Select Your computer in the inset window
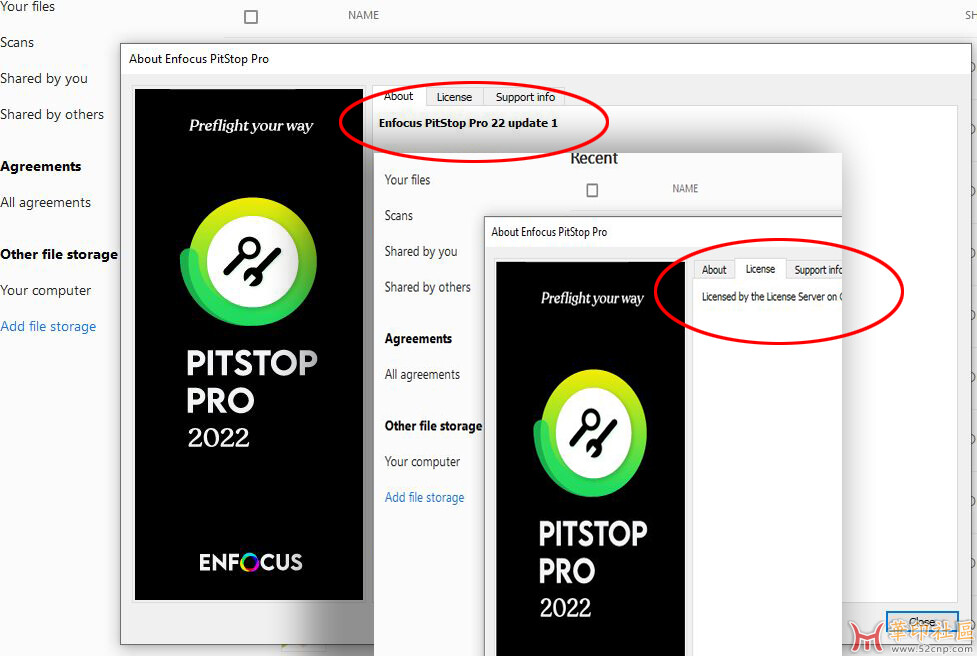977x656 pixels. [x=422, y=462]
